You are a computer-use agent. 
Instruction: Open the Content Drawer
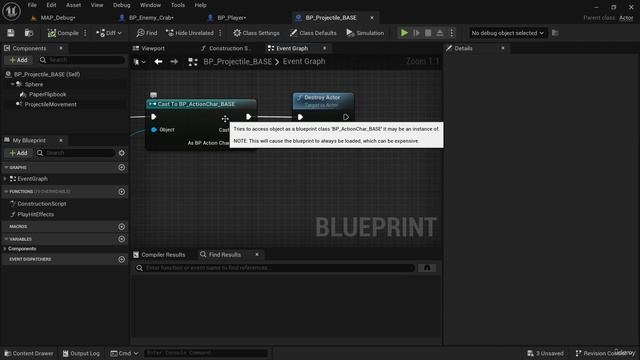click(29, 353)
